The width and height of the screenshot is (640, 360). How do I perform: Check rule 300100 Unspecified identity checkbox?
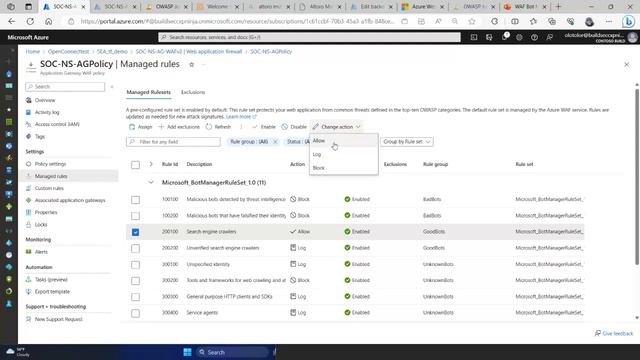click(x=136, y=264)
